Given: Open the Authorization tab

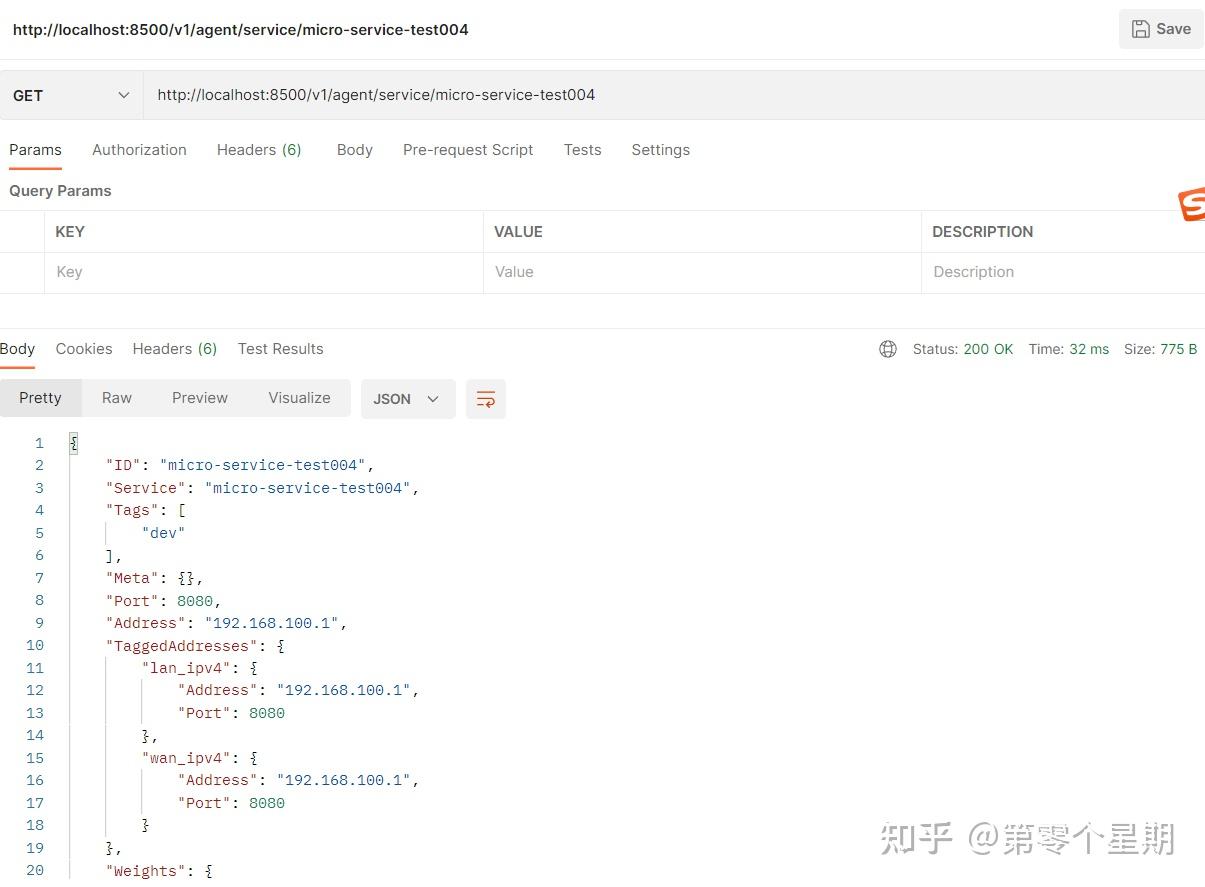Looking at the screenshot, I should [x=139, y=150].
